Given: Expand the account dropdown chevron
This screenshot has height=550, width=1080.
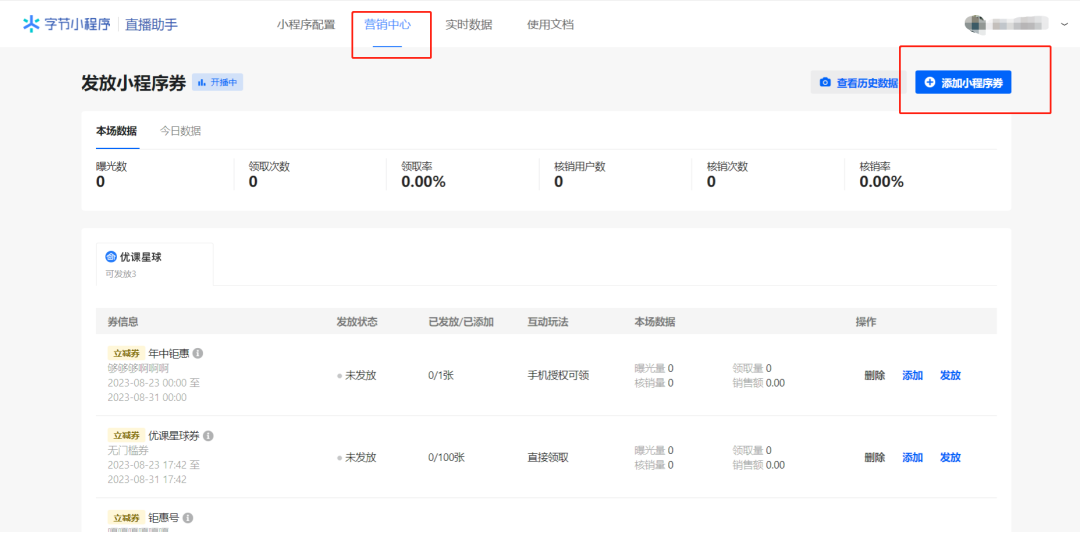Looking at the screenshot, I should [1064, 24].
